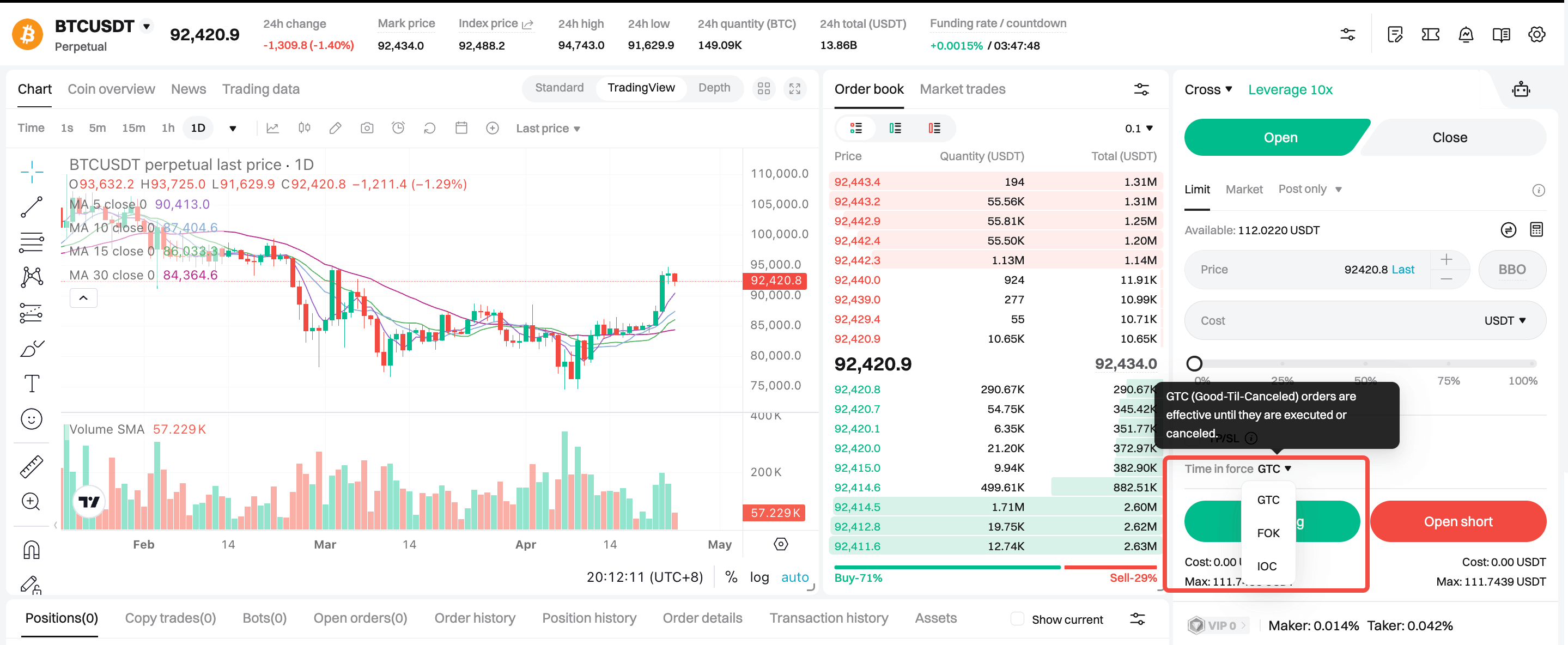Select the trend line drawing tool

click(x=31, y=207)
